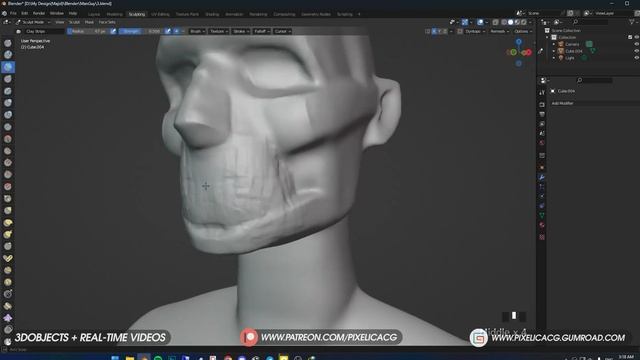Toggle strength pen pressure button

click(x=168, y=31)
